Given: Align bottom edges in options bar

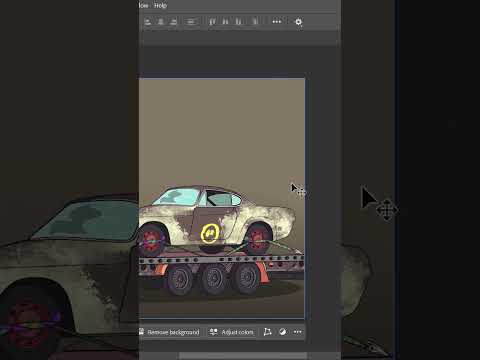Looking at the screenshot, I should click(238, 22).
